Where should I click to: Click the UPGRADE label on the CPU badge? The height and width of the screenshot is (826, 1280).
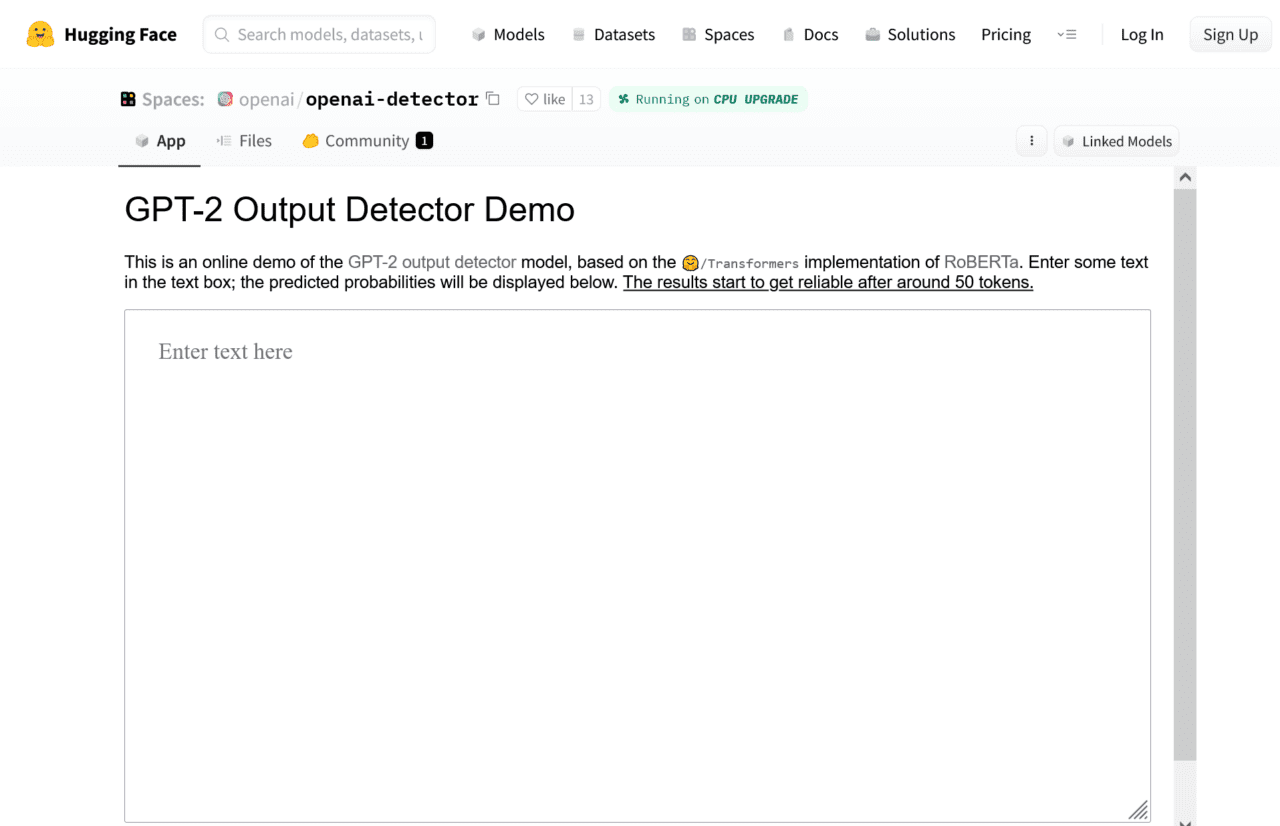(x=773, y=98)
